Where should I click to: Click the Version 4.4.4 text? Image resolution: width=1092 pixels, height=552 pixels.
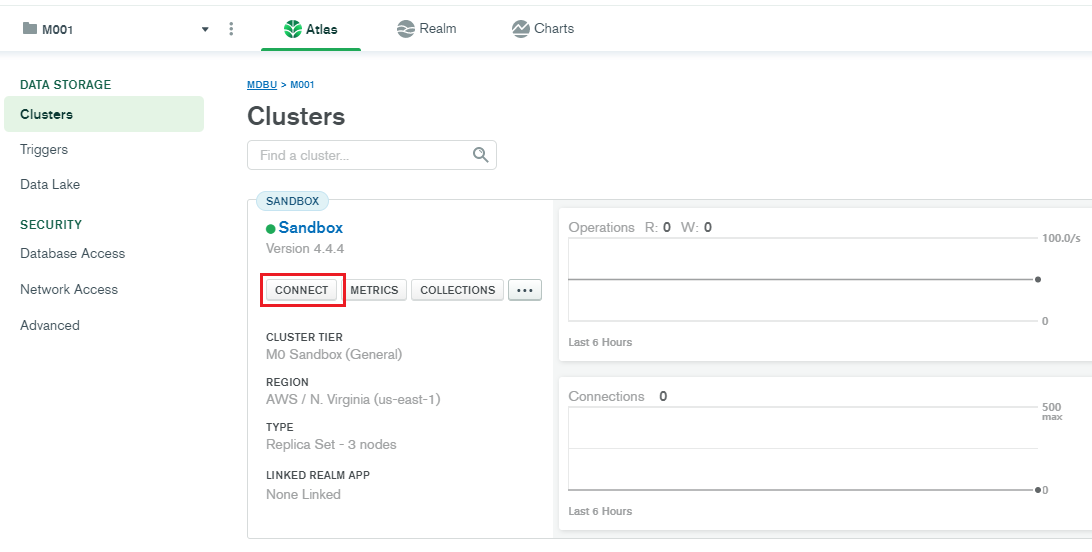305,249
